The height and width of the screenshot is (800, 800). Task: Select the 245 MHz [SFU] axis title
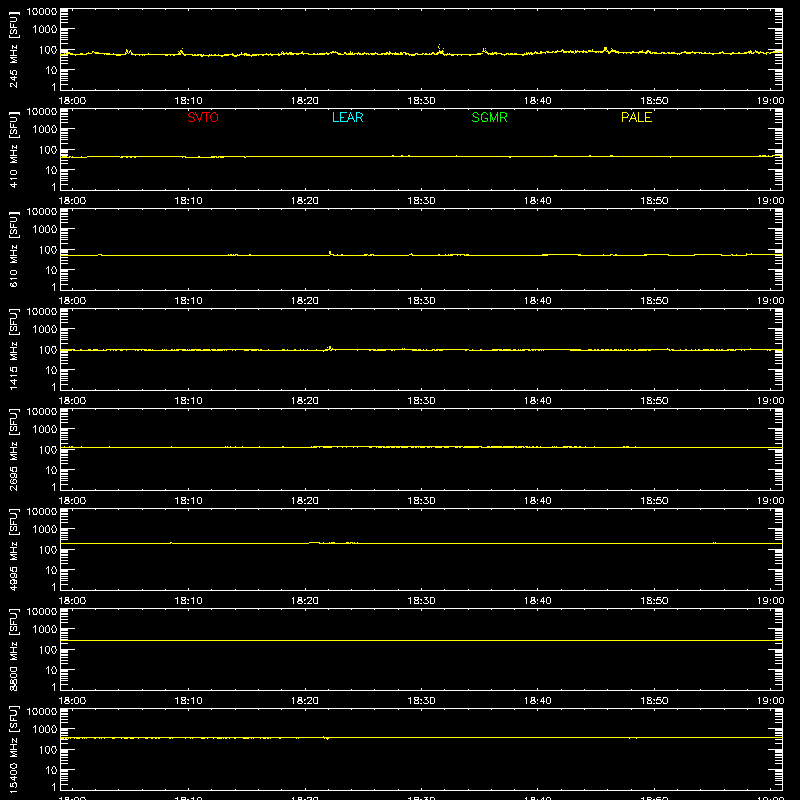pyautogui.click(x=13, y=49)
